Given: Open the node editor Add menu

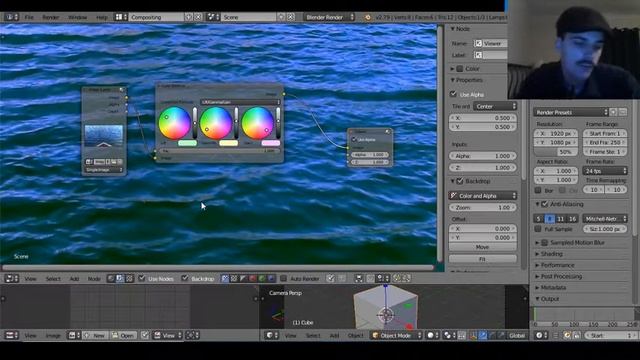Looking at the screenshot, I should click(74, 279).
